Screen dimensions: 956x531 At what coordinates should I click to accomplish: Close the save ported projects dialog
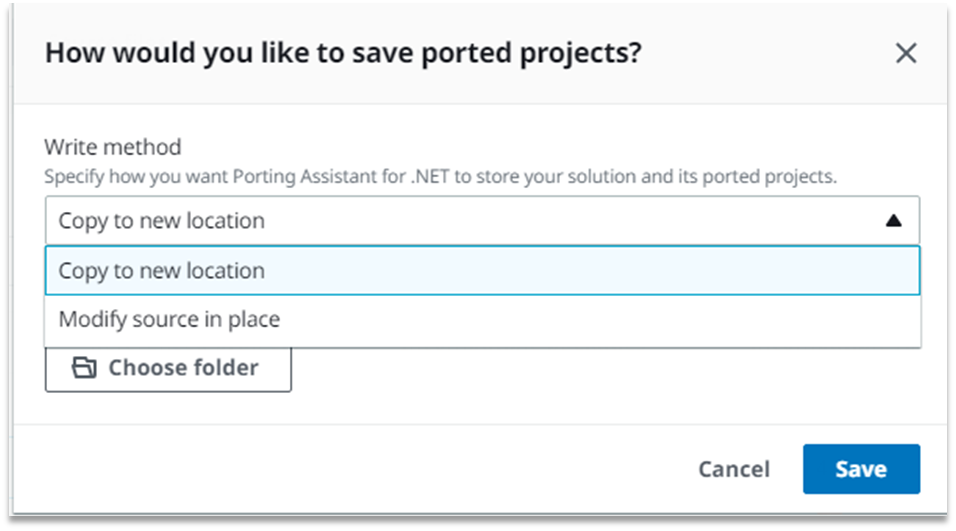(905, 53)
